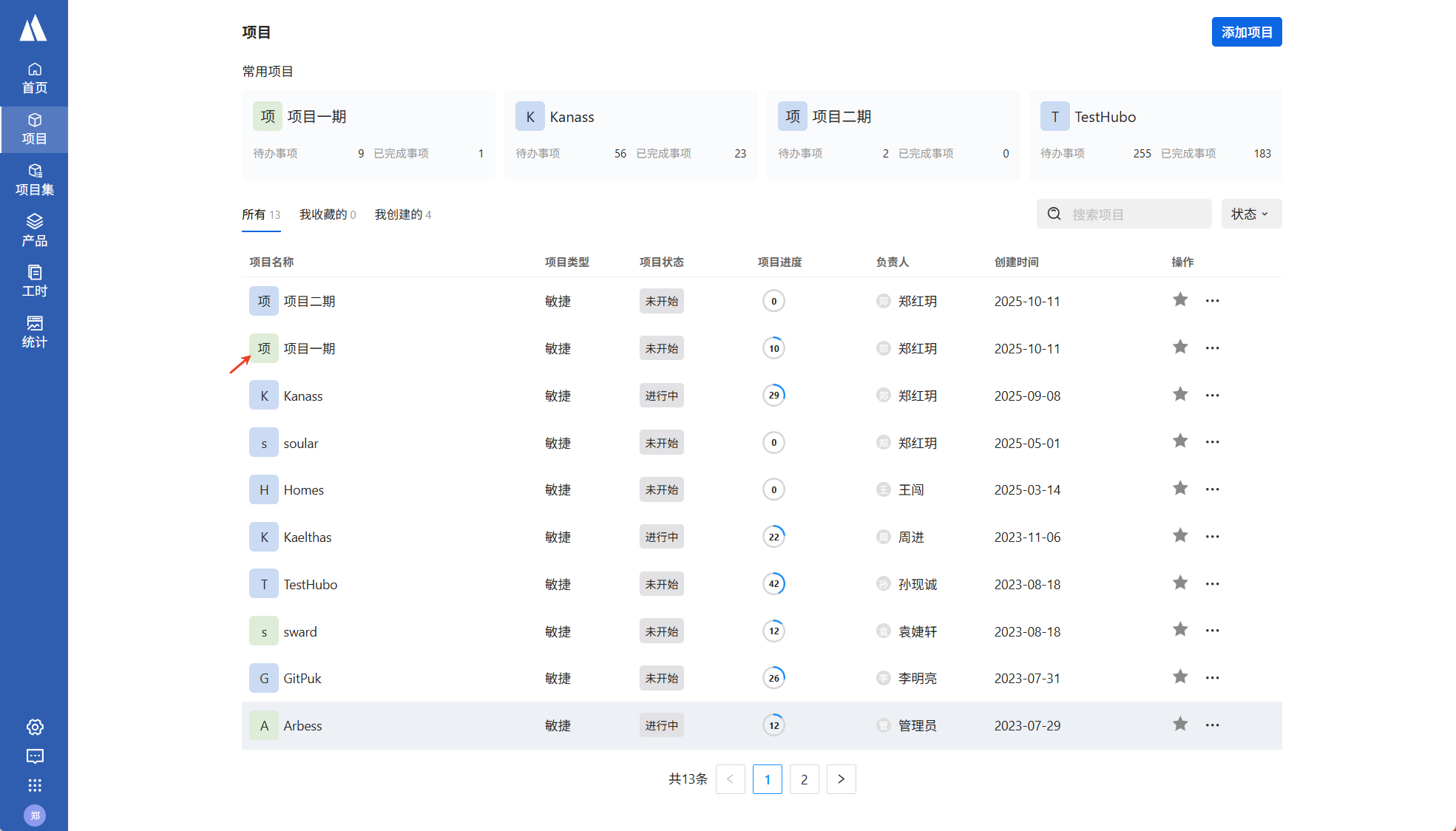1456x831 pixels.
Task: Click the 添加项目 button
Action: tap(1246, 32)
